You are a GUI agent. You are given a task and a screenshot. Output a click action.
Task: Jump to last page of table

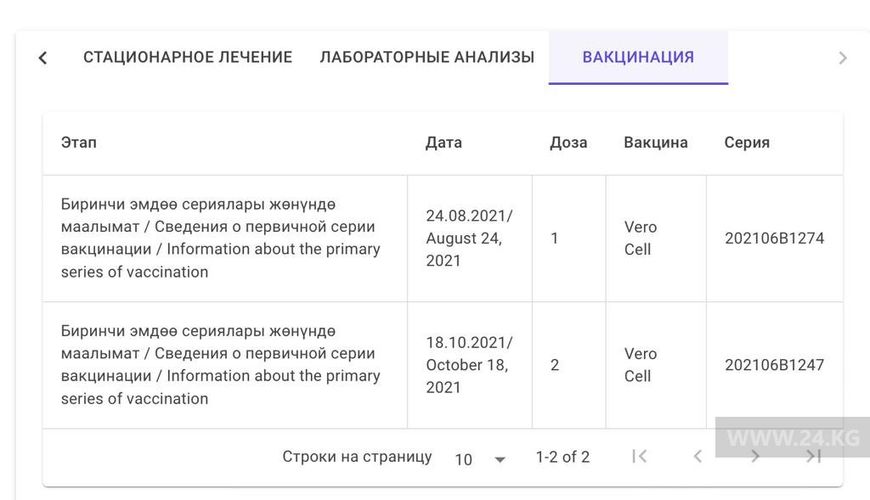tap(814, 457)
